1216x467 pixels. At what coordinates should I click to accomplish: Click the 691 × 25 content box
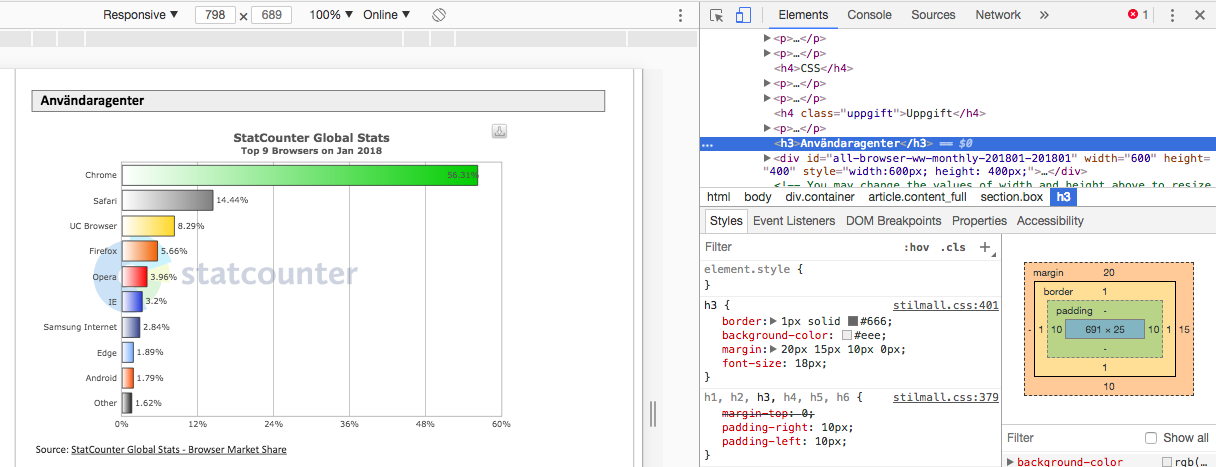[1105, 329]
